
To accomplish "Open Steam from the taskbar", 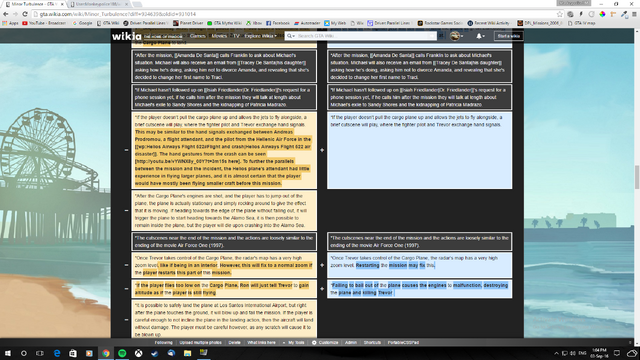I will pos(155,353).
